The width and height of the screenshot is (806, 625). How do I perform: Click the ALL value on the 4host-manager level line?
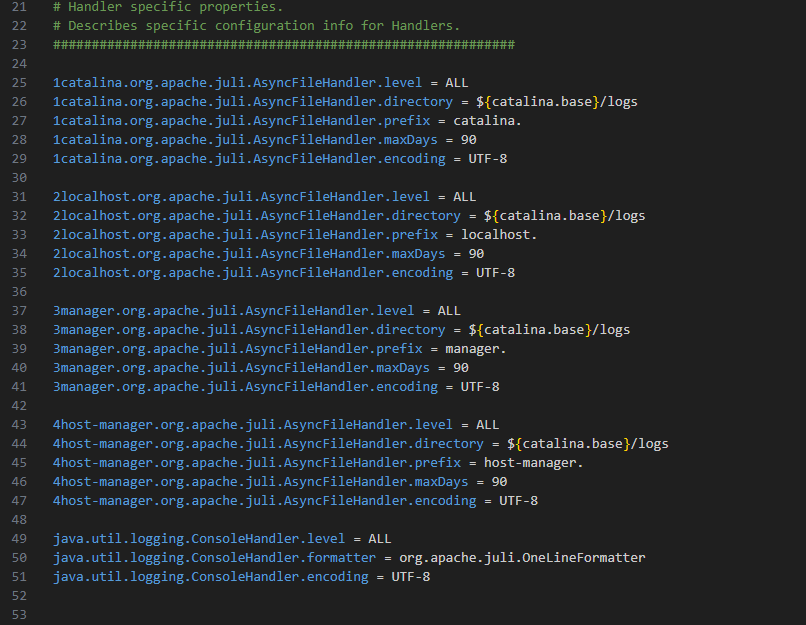pyautogui.click(x=487, y=425)
